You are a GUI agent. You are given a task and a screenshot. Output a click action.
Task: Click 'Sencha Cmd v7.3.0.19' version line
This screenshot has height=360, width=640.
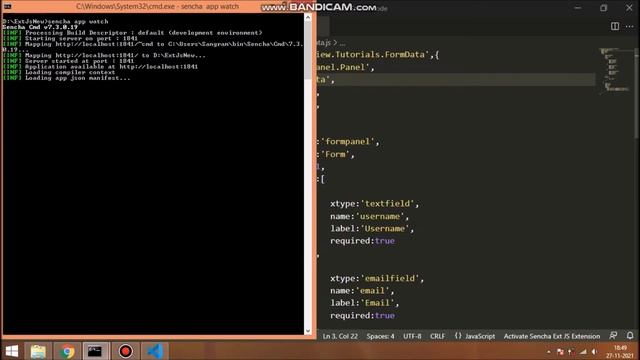[x=40, y=27]
